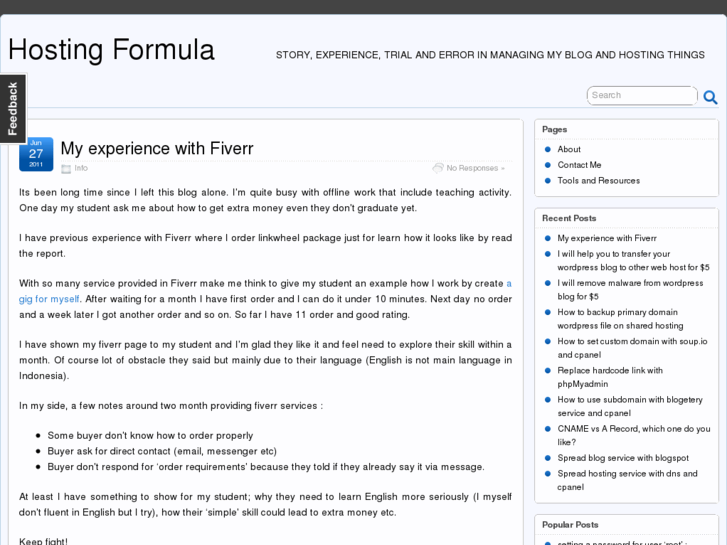Open post about removing malware from wordpress
Screen dimensions: 727x545
(630, 290)
